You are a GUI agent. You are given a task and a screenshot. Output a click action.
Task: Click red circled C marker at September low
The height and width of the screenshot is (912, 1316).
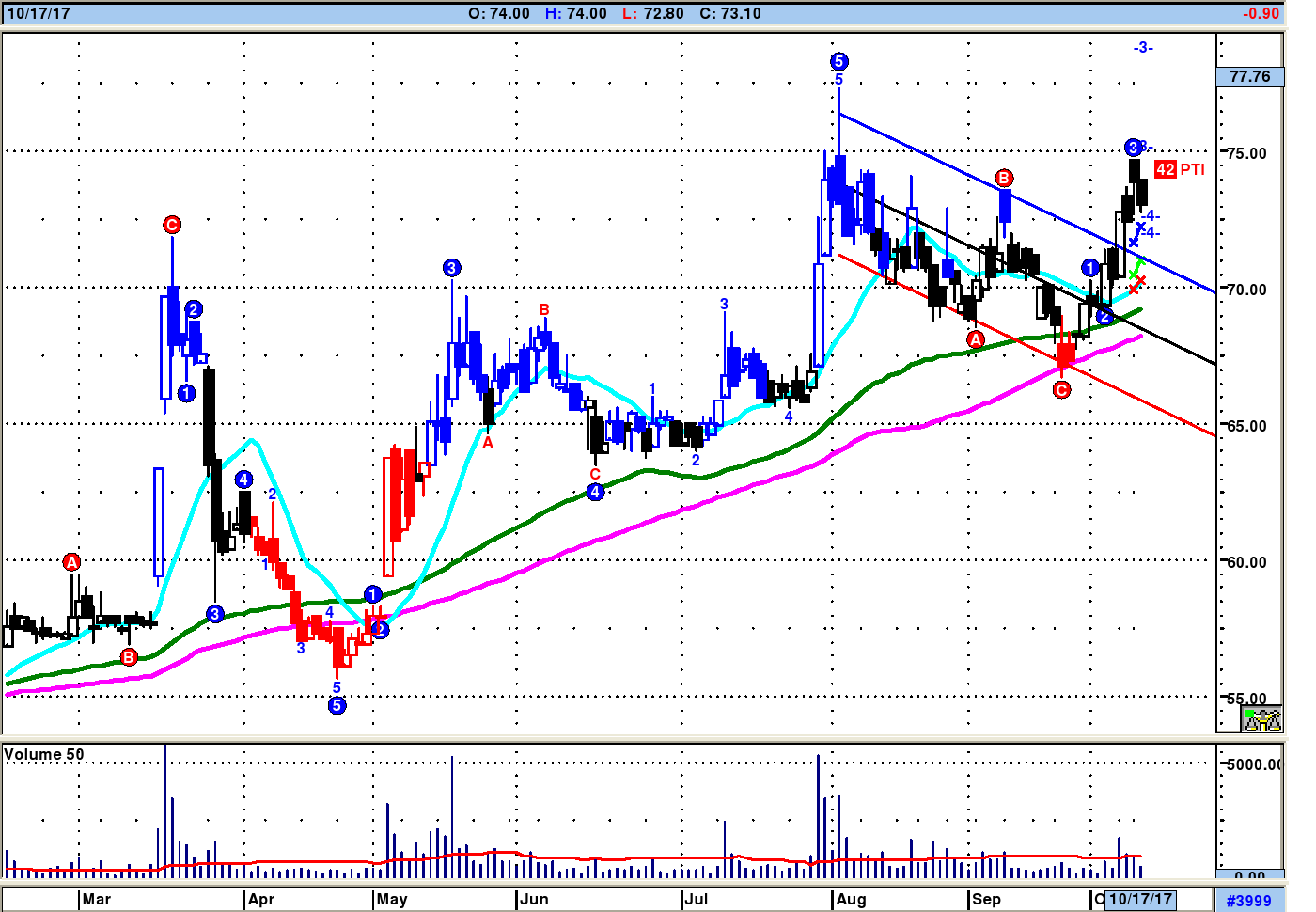[x=1061, y=389]
